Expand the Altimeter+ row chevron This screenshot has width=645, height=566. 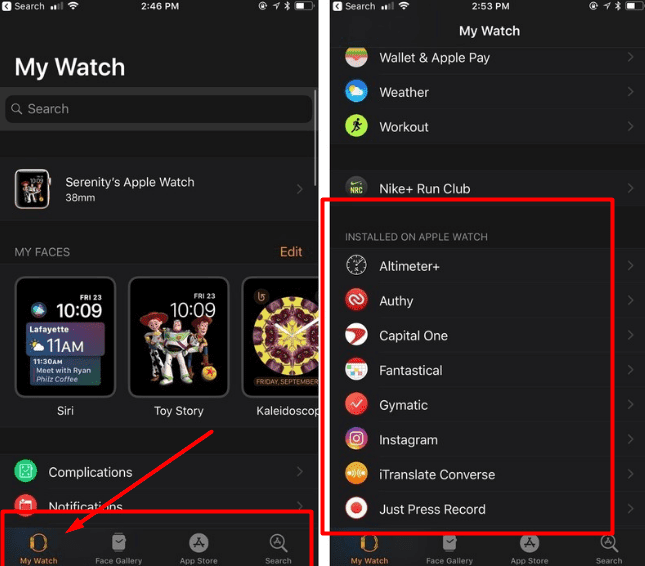click(630, 265)
